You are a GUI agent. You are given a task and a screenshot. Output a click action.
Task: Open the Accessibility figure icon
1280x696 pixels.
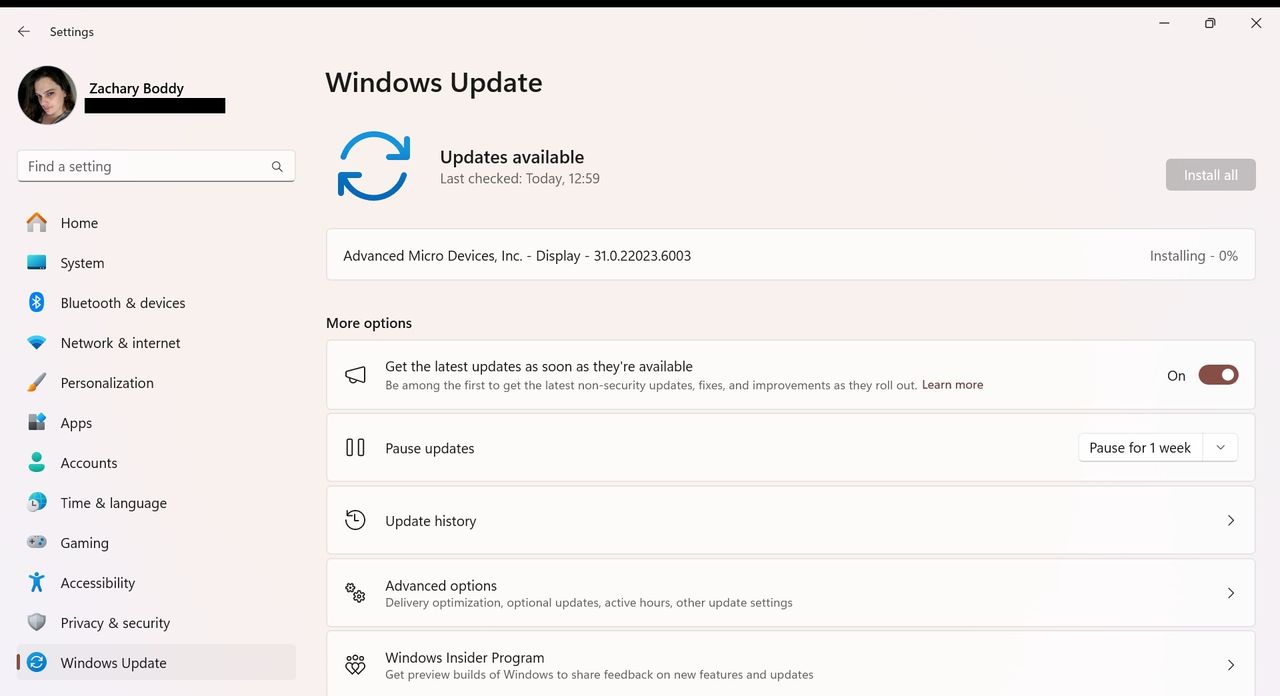coord(37,582)
